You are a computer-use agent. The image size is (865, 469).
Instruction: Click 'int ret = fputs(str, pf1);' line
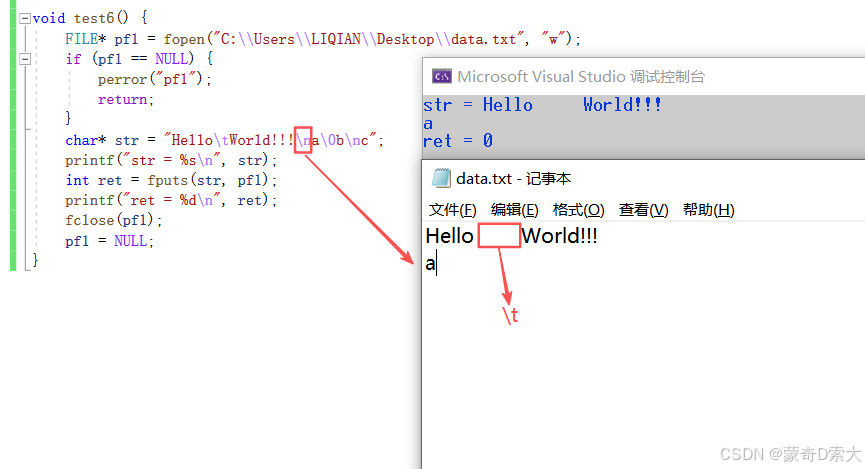coord(171,180)
